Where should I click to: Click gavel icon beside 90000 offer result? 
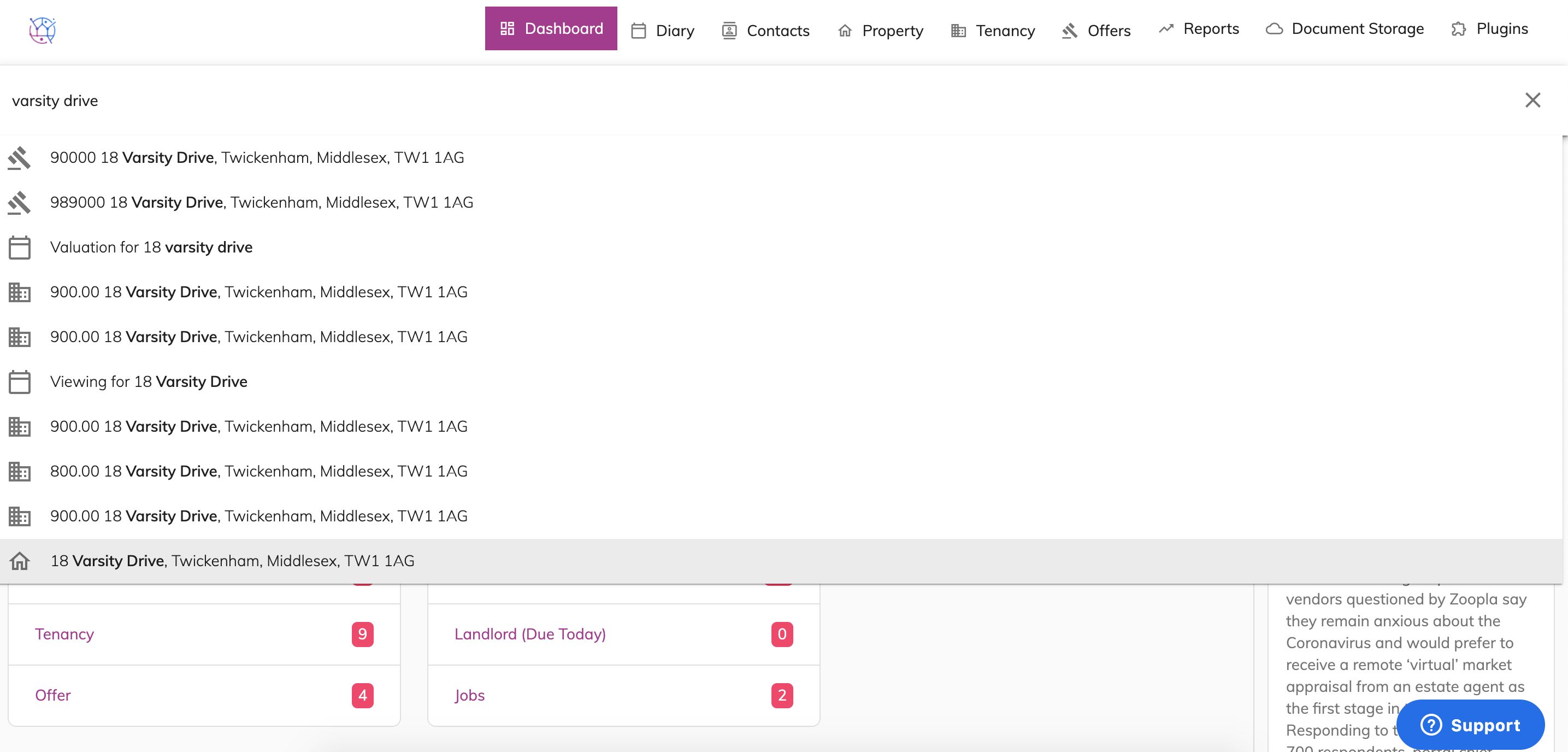20,158
